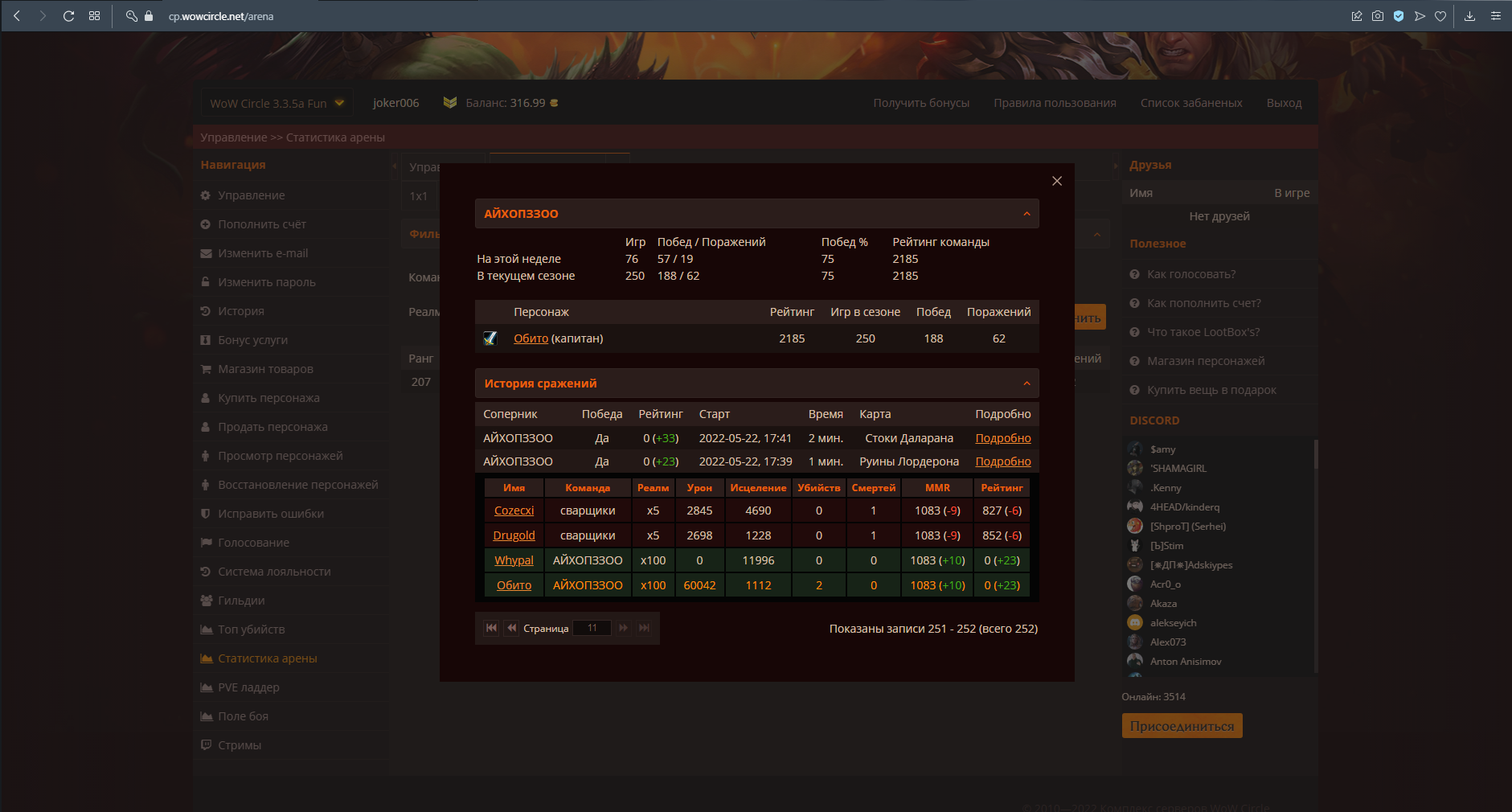Viewport: 1512px width, 812px height.
Task: Click the joker006 account name
Action: coord(396,103)
